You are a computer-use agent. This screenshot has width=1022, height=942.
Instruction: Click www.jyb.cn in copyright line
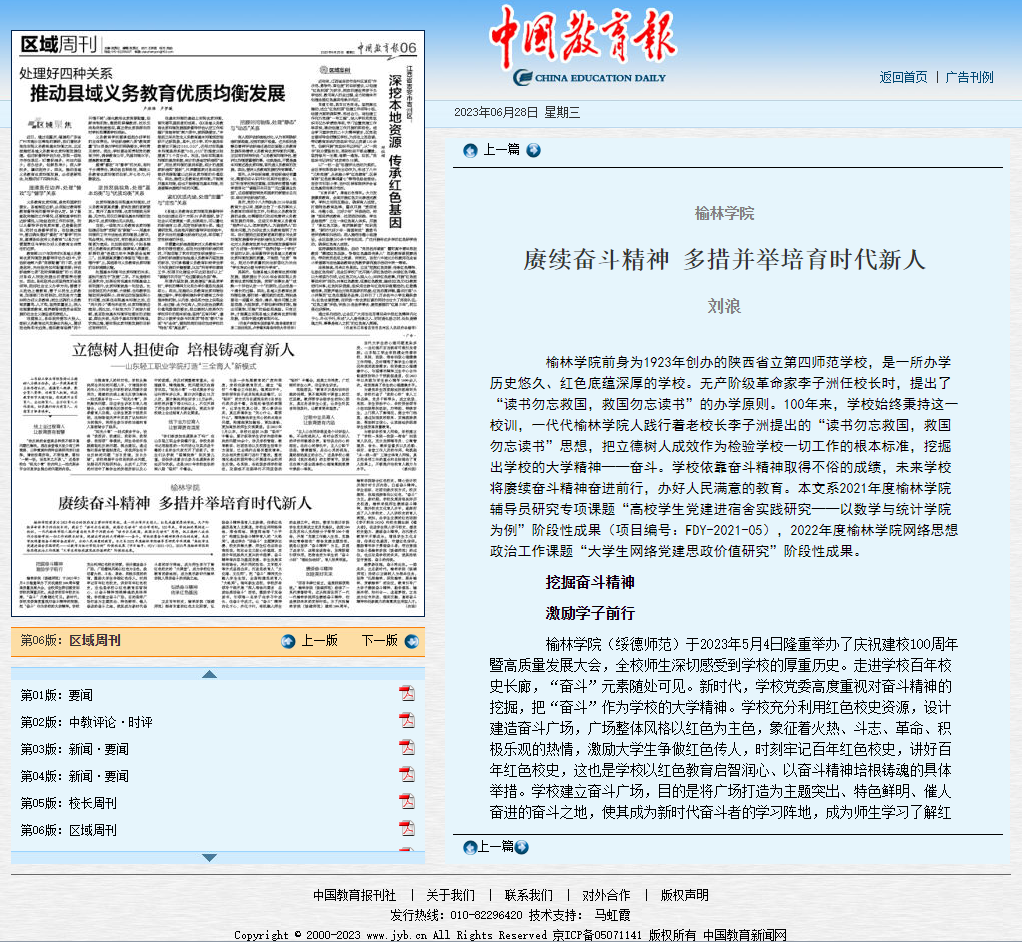pos(397,935)
